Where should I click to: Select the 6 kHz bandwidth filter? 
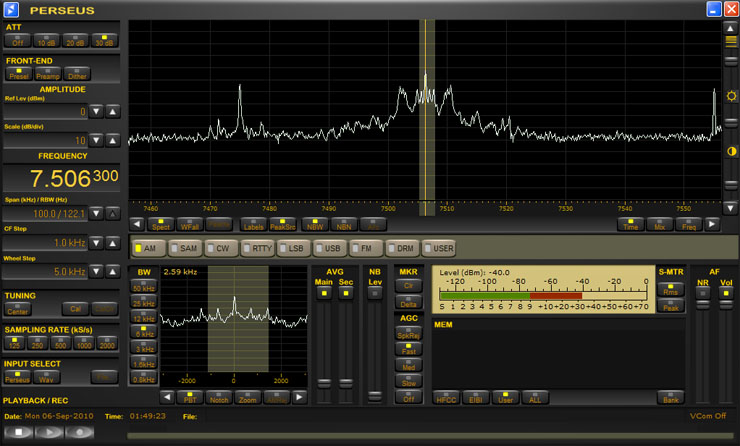click(144, 333)
